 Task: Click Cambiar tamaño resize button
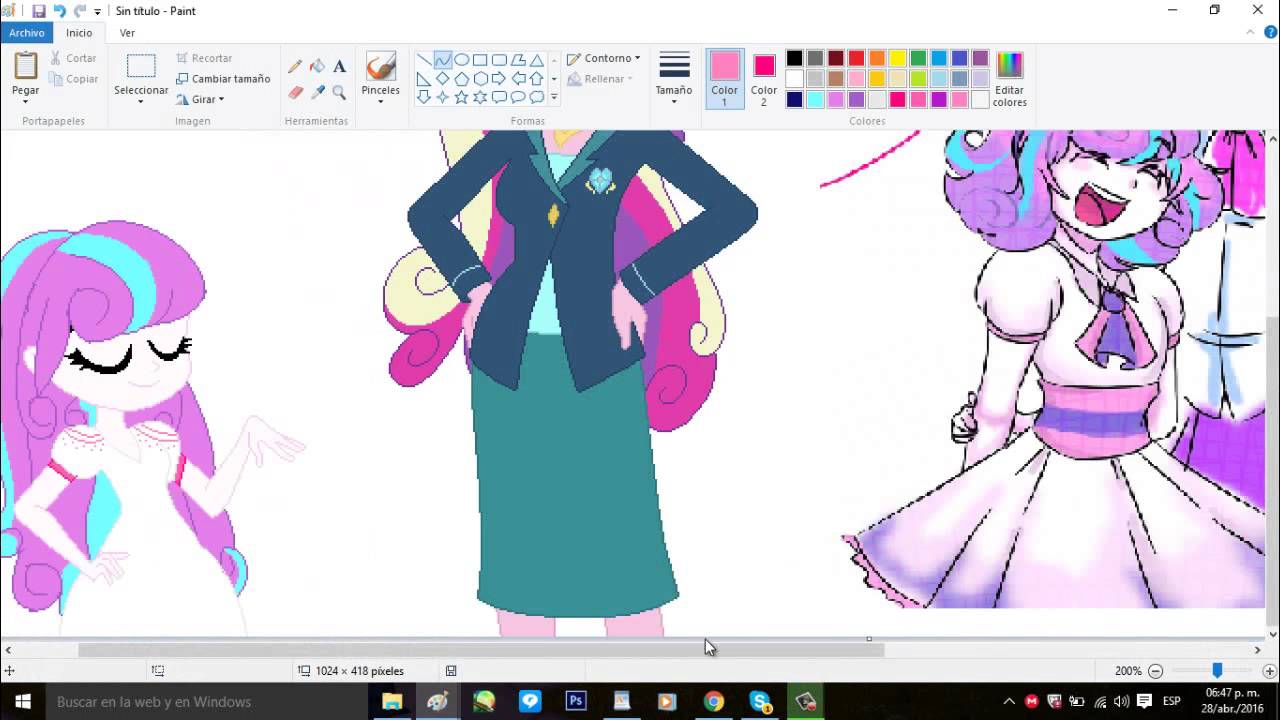[223, 79]
